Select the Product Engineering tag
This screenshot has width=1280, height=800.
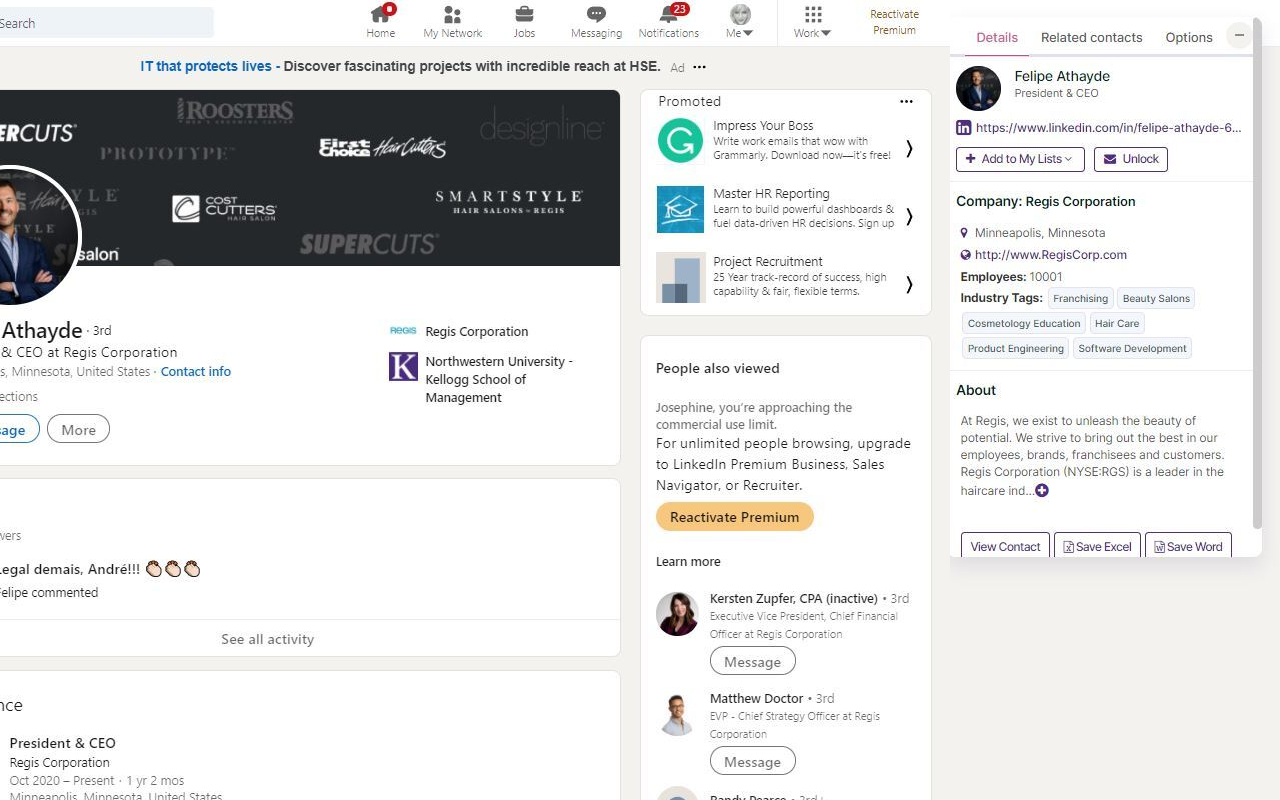1015,348
